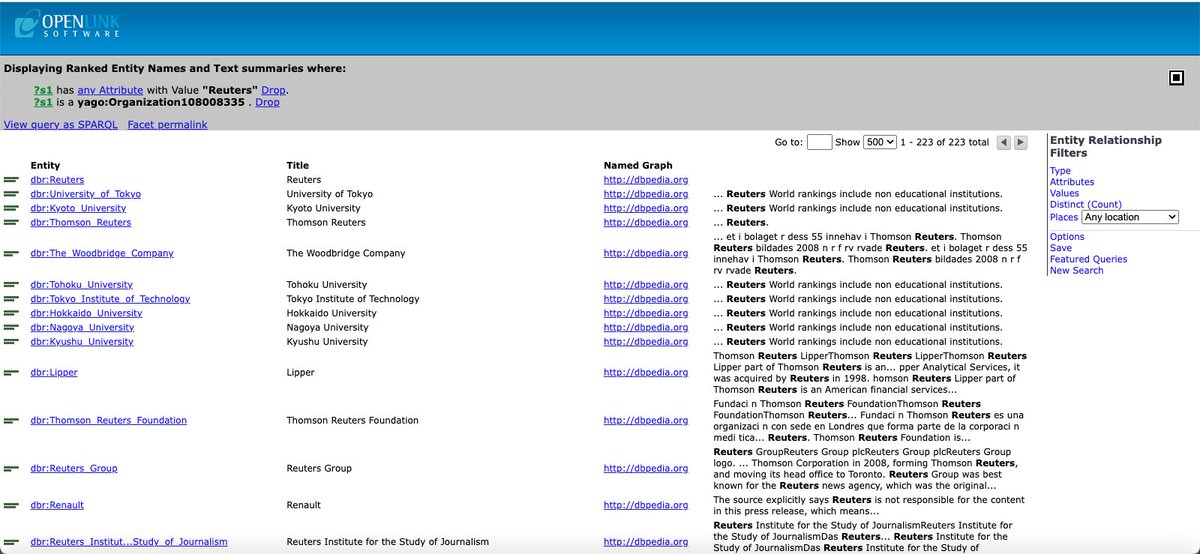This screenshot has height=554, width=1200.
Task: Click rank bars icon beside dbr:Thomson_Reuters
Action: click(11, 222)
